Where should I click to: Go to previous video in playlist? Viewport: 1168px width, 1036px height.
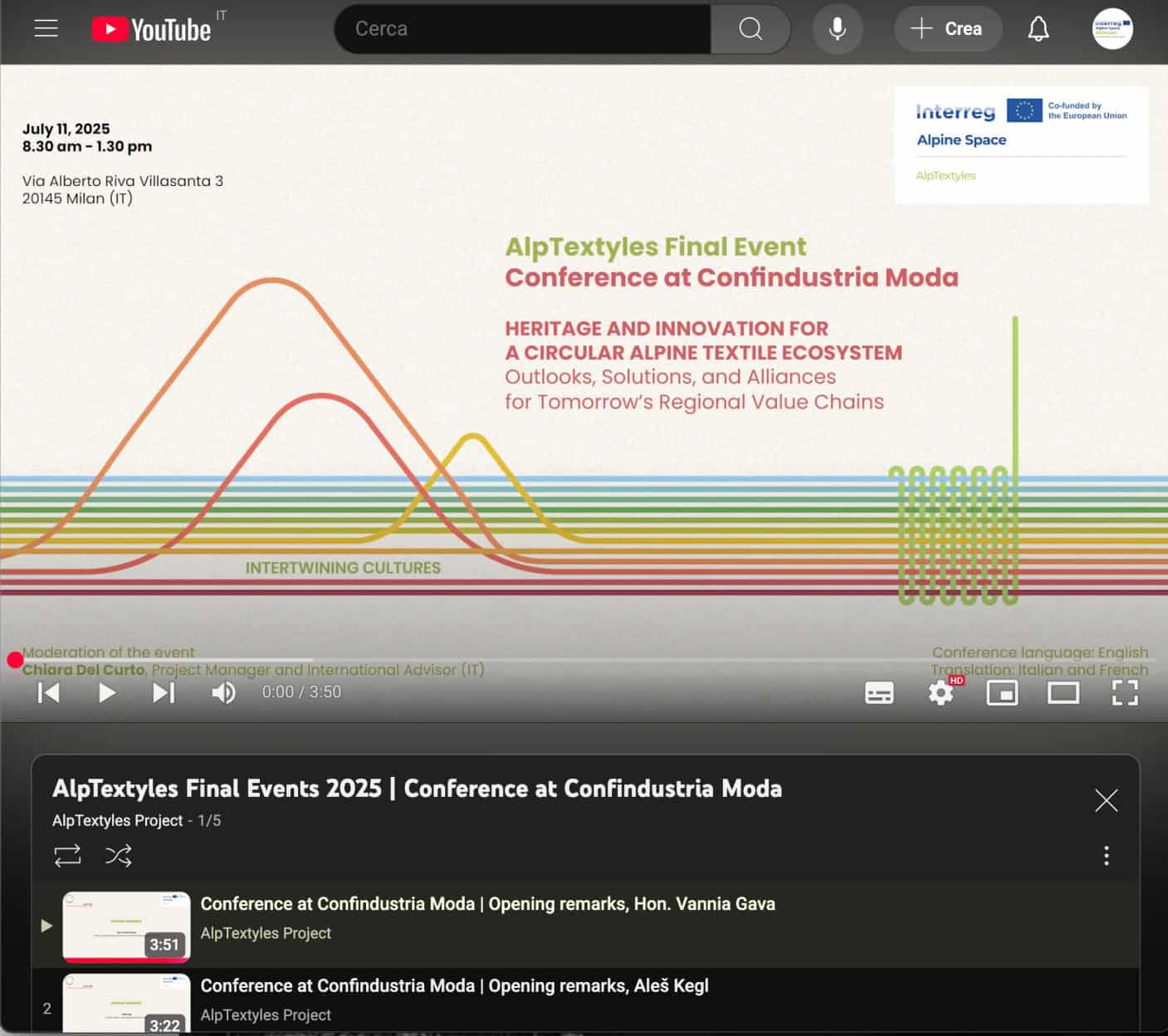click(x=49, y=692)
